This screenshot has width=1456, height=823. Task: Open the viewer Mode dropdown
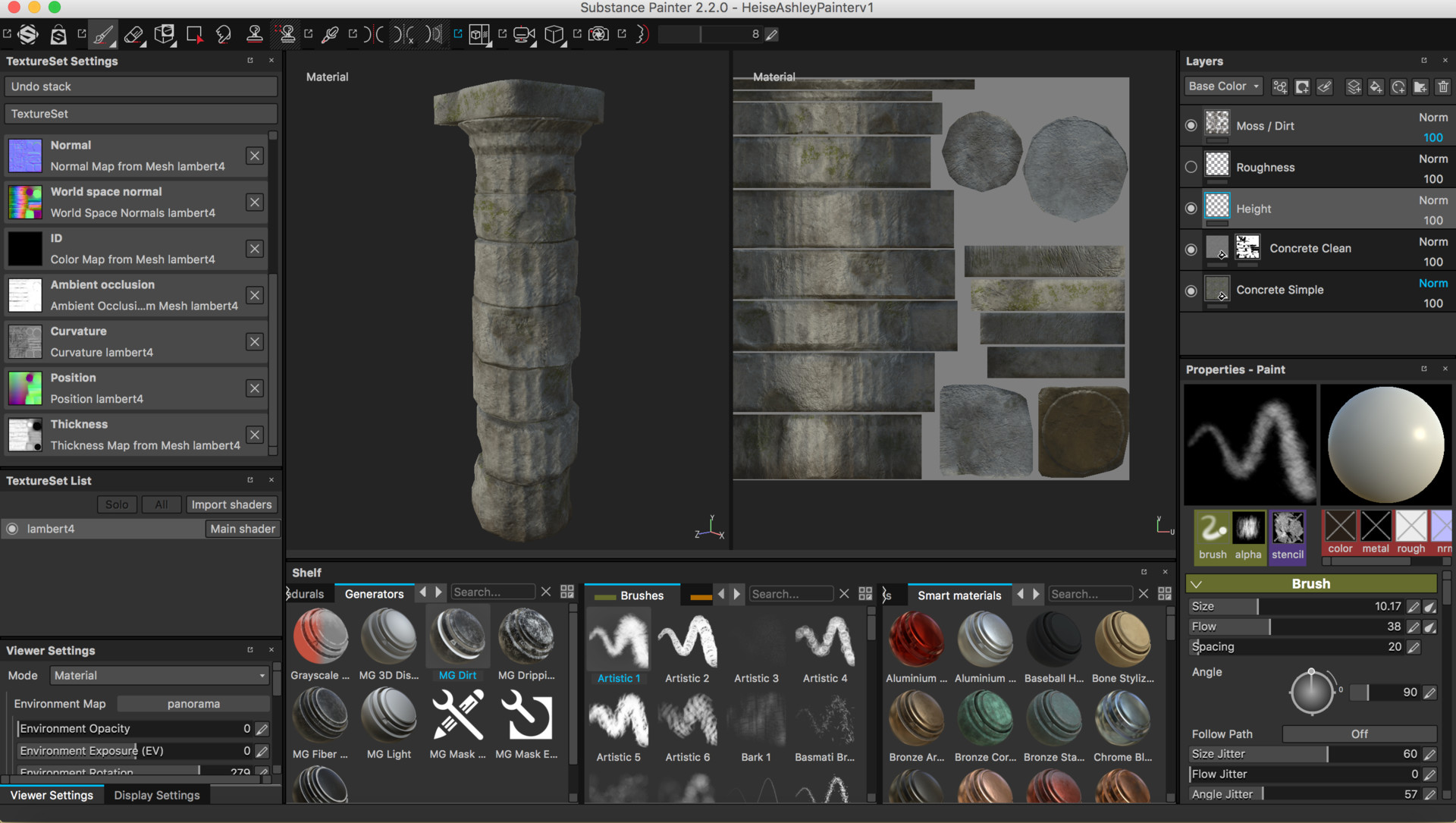pyautogui.click(x=158, y=675)
